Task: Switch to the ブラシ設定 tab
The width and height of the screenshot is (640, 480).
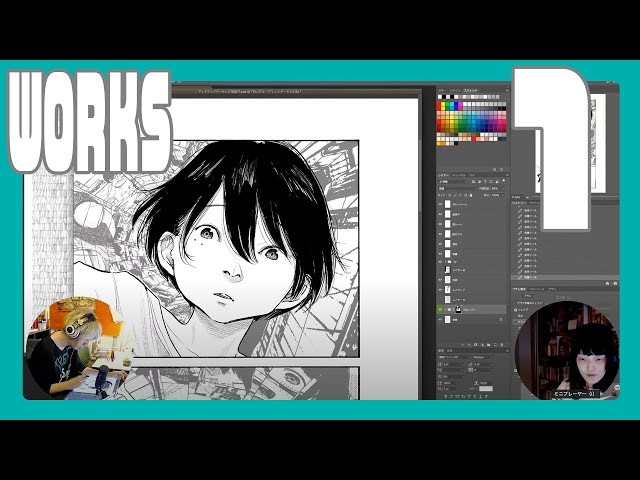Action: coord(519,289)
